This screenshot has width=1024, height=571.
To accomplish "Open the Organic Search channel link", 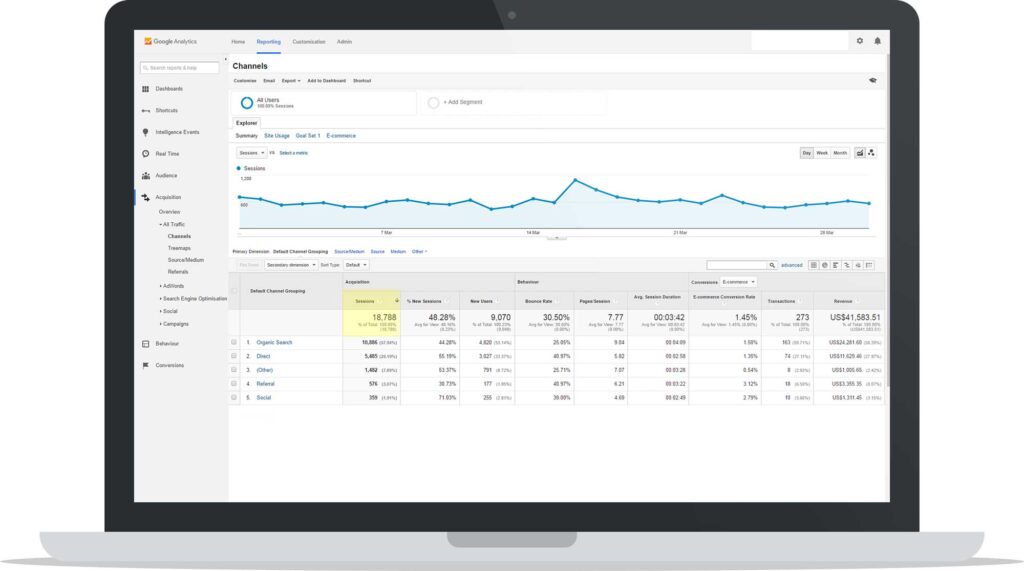I will pos(274,342).
